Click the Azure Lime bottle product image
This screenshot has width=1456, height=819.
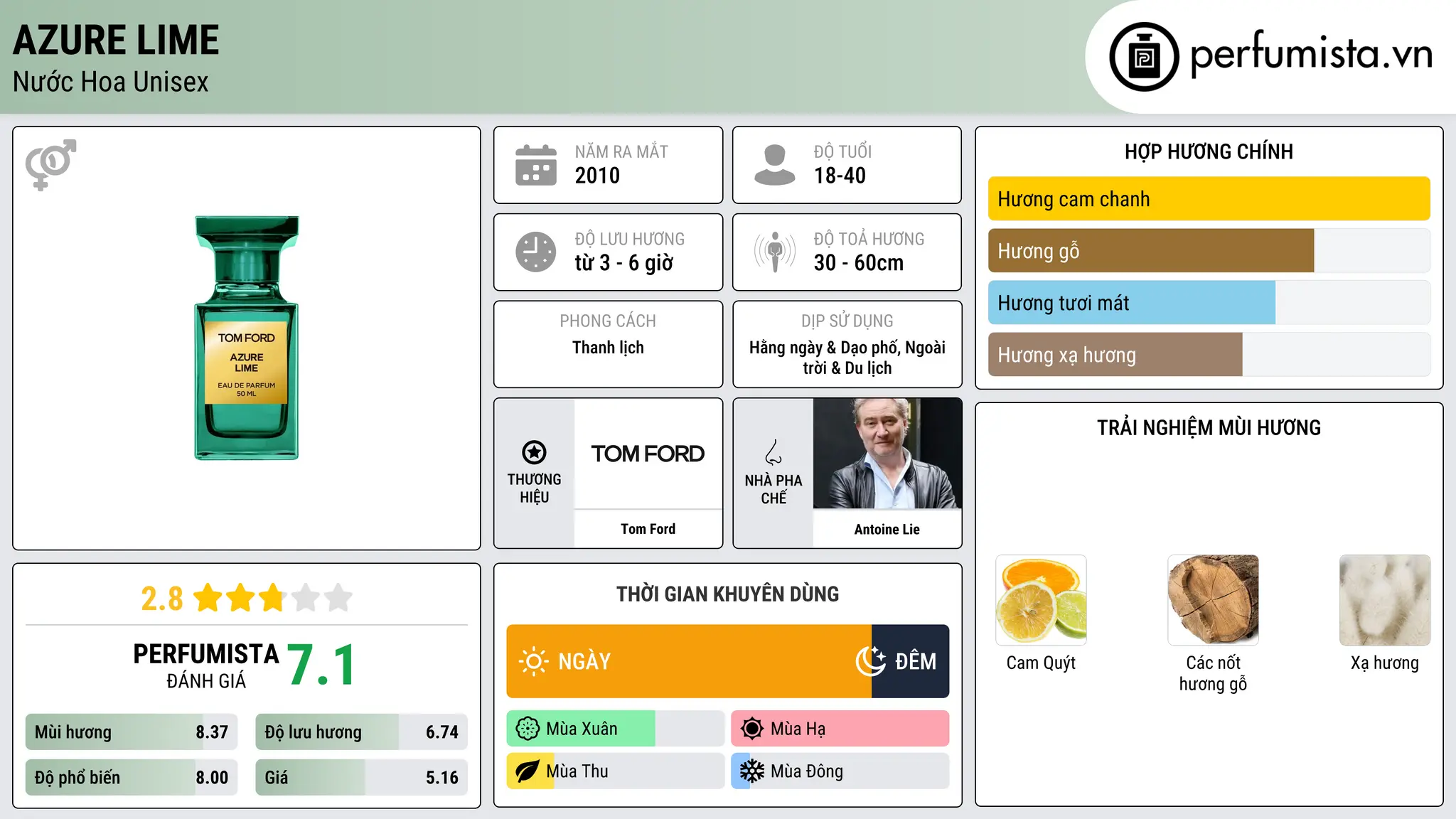(247, 338)
